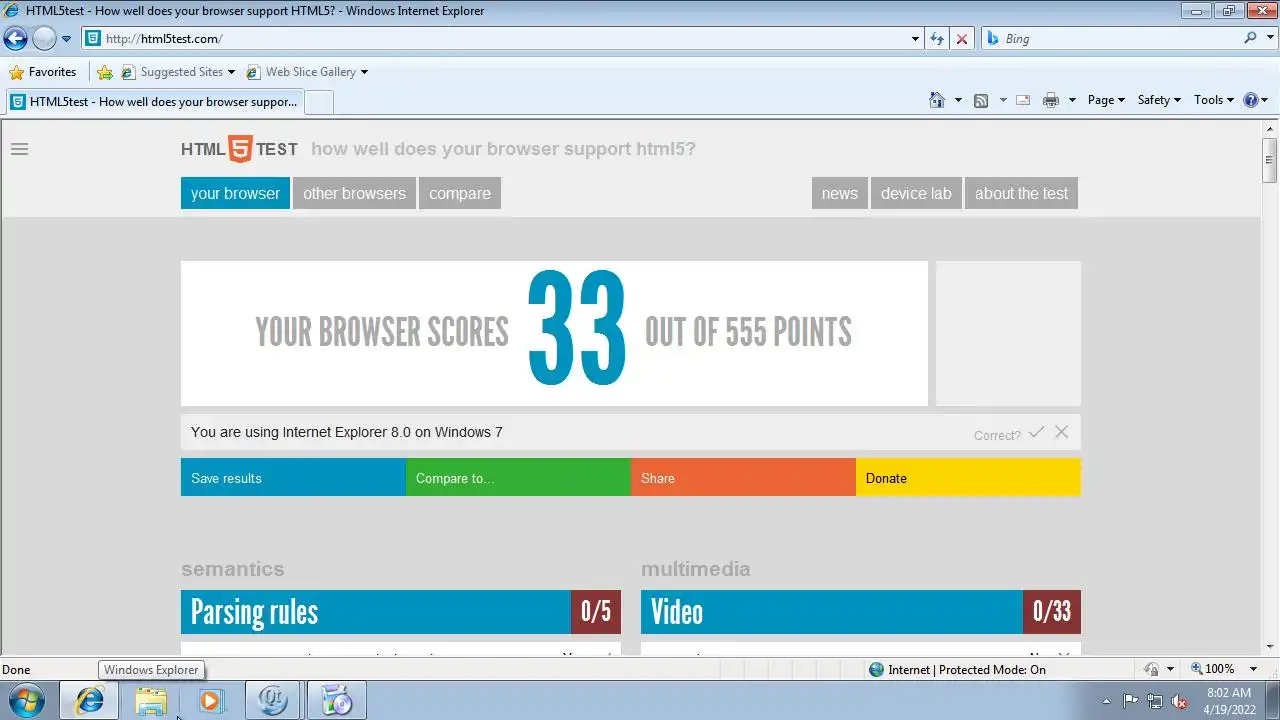Click the 'multimedia' heading text
Viewport: 1280px width, 720px height.
pyautogui.click(x=696, y=569)
